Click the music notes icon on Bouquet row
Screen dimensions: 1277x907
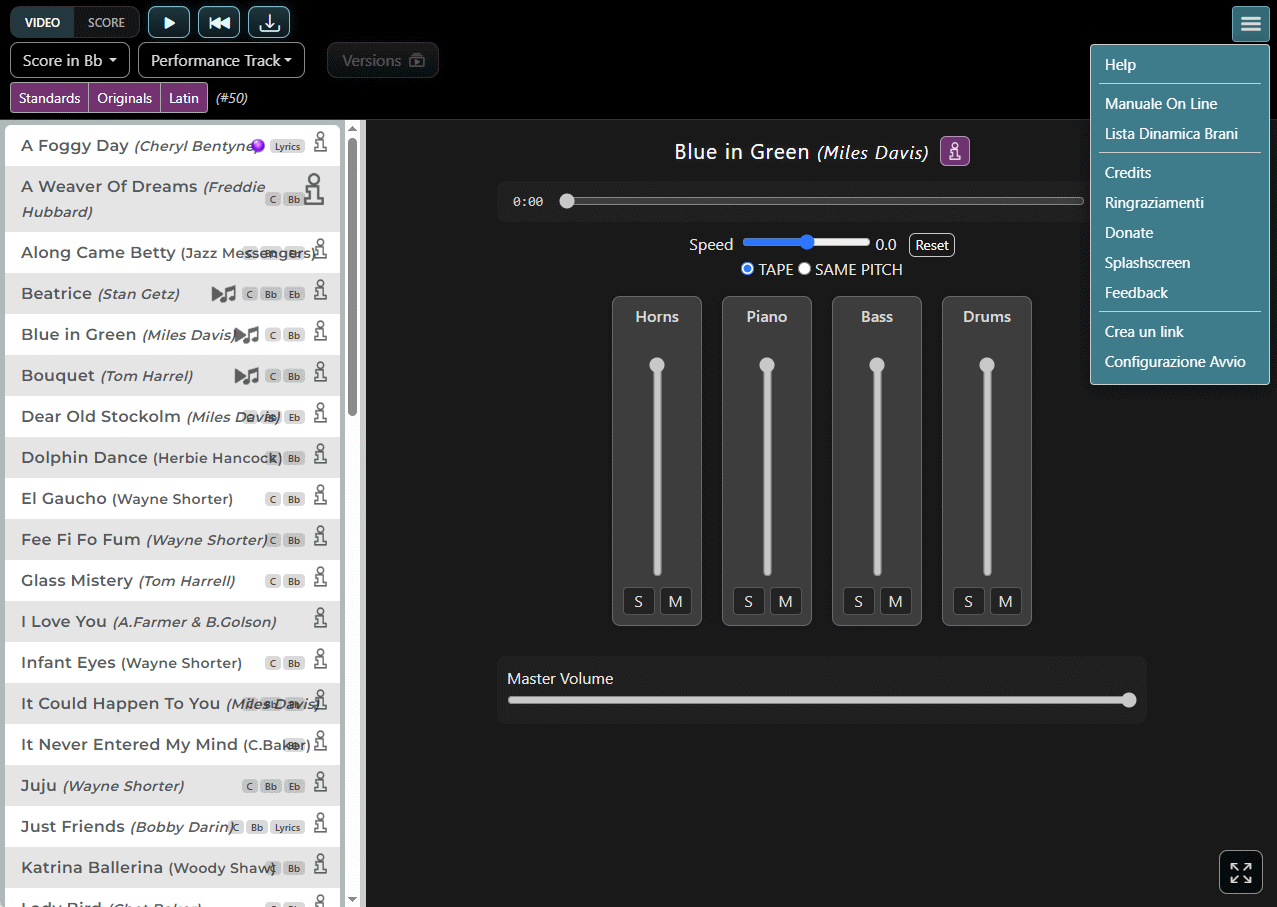tap(246, 376)
